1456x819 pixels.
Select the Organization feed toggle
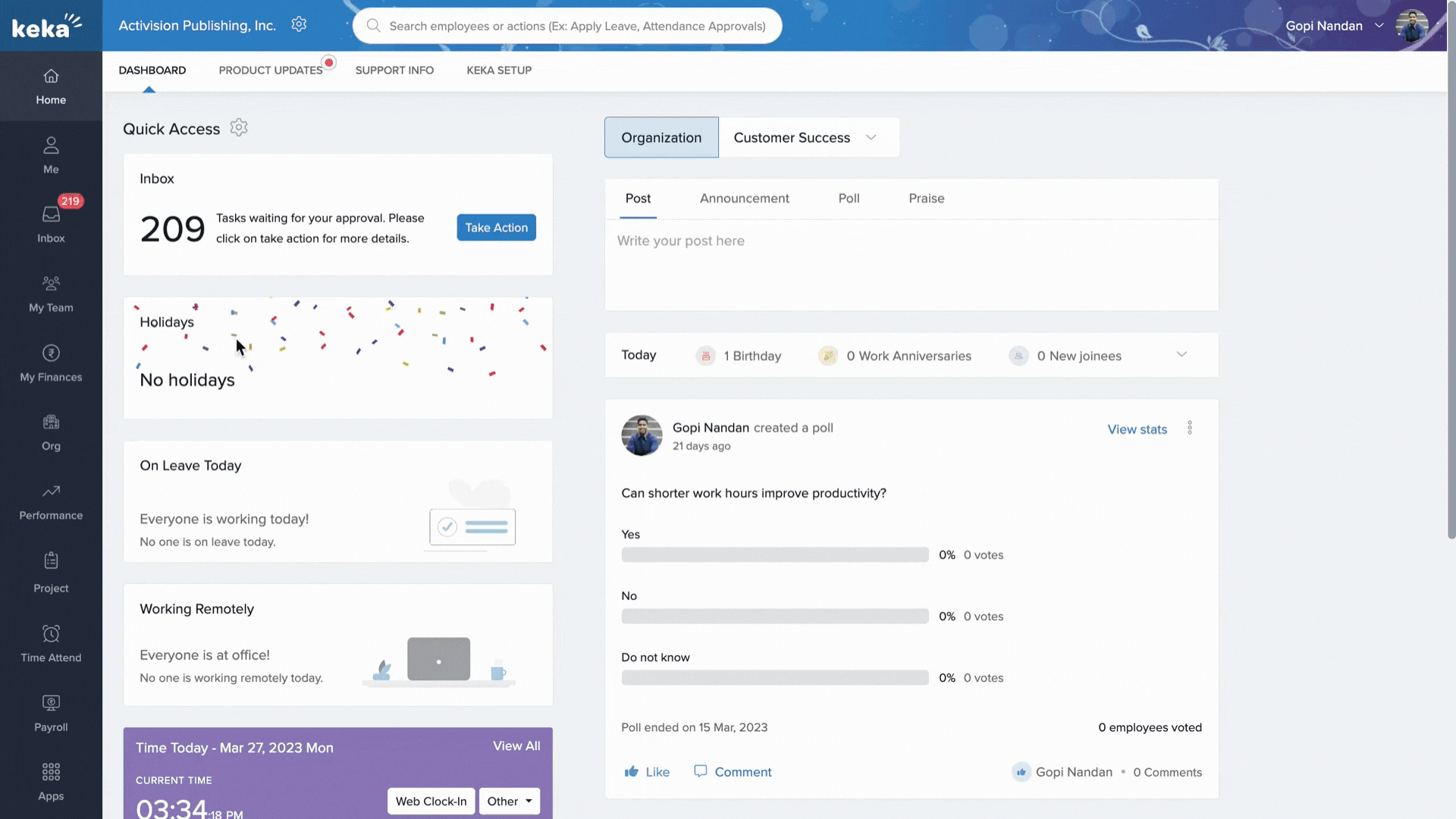pyautogui.click(x=661, y=137)
